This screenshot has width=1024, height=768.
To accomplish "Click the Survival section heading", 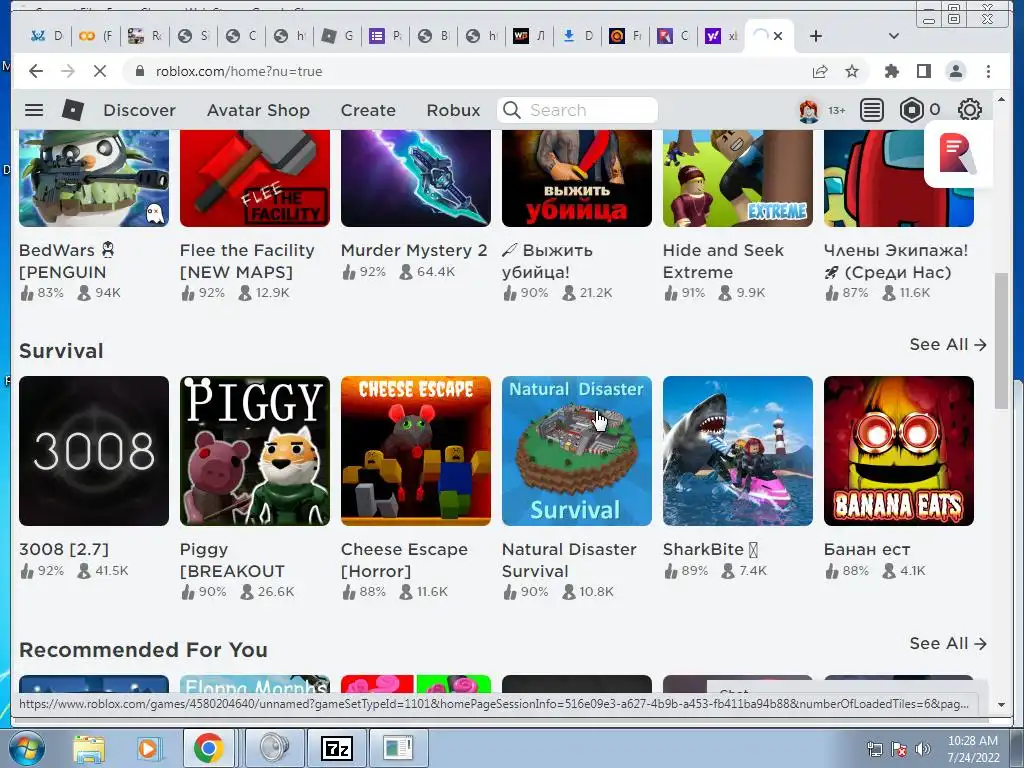I will pos(61,351).
